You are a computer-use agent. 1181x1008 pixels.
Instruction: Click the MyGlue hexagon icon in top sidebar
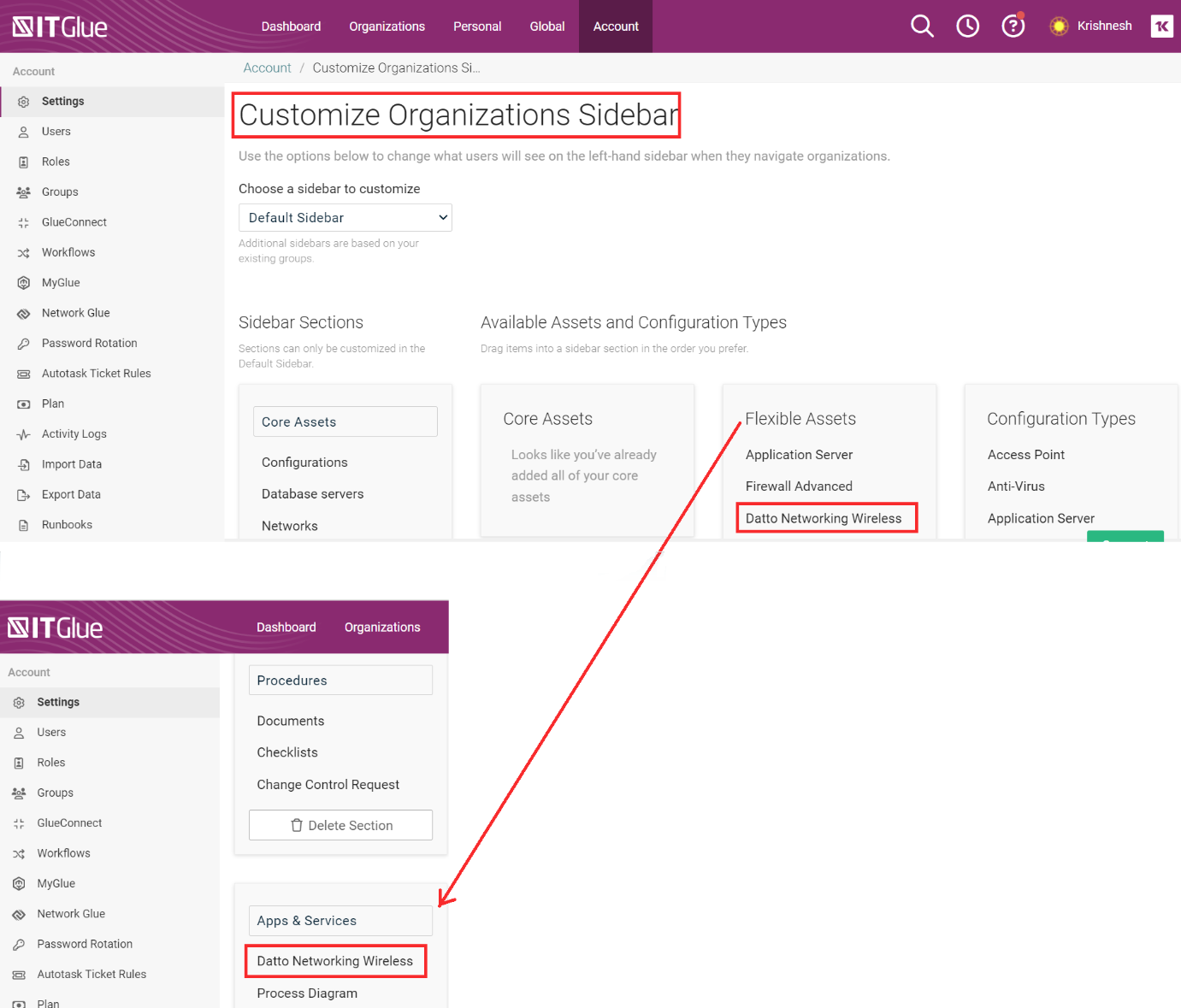click(24, 283)
